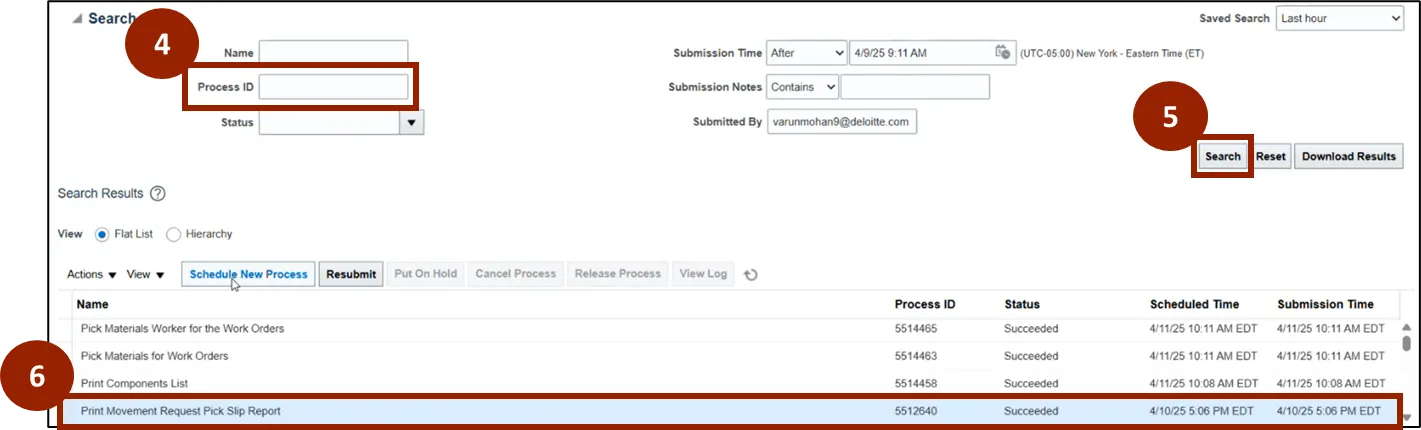Screen dimensions: 1421x430
Task: Click Download Results button
Action: click(1349, 157)
